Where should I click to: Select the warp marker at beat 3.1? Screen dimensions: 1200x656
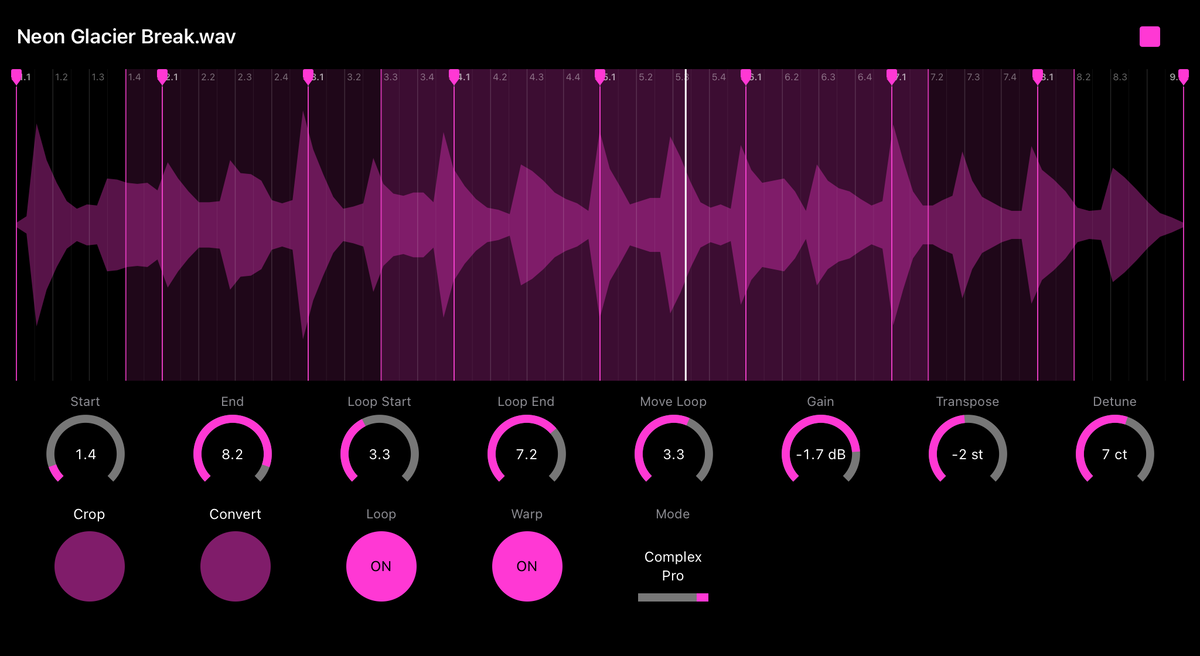pyautogui.click(x=308, y=76)
